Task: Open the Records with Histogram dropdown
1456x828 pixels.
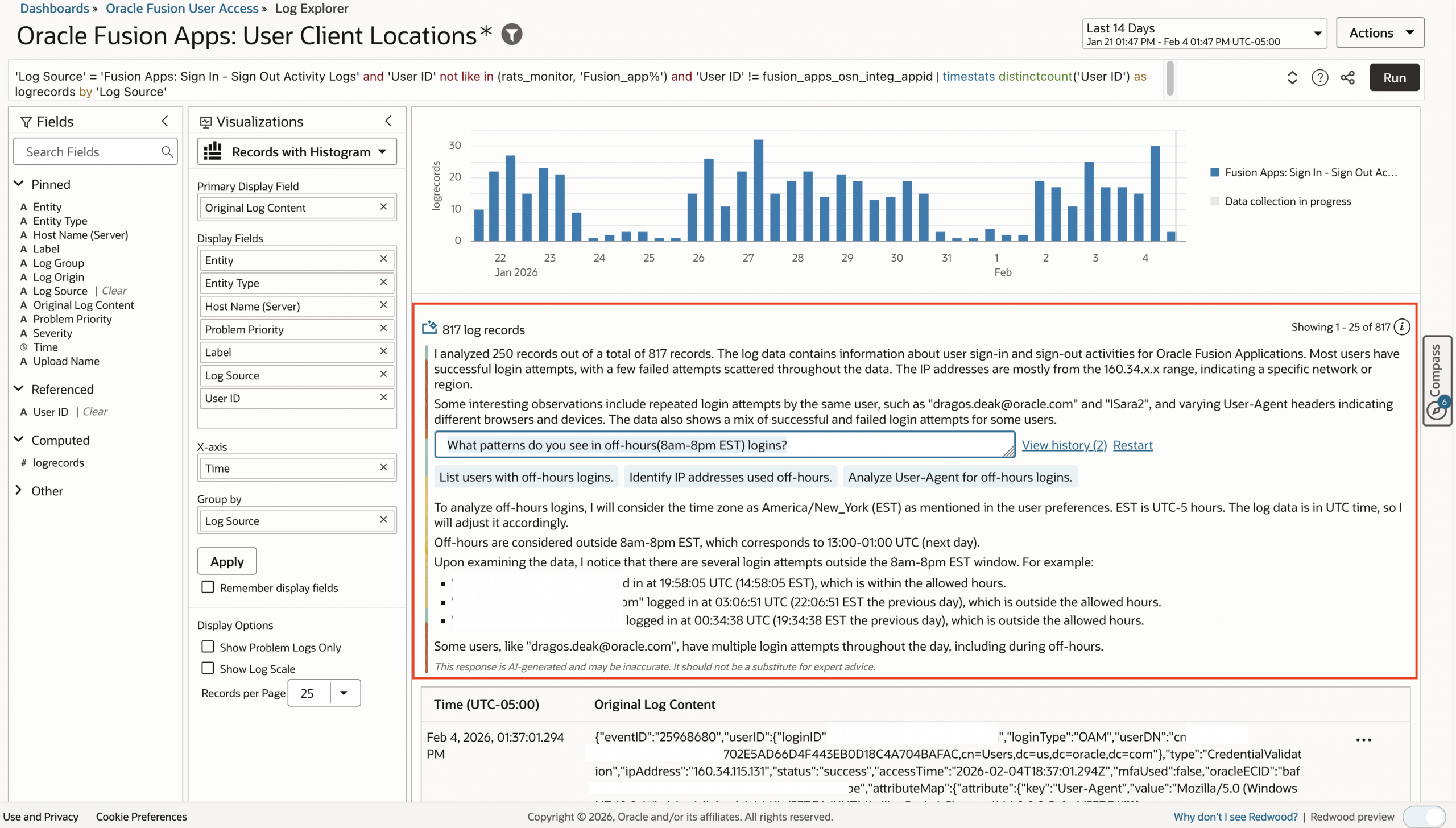Action: [x=297, y=152]
